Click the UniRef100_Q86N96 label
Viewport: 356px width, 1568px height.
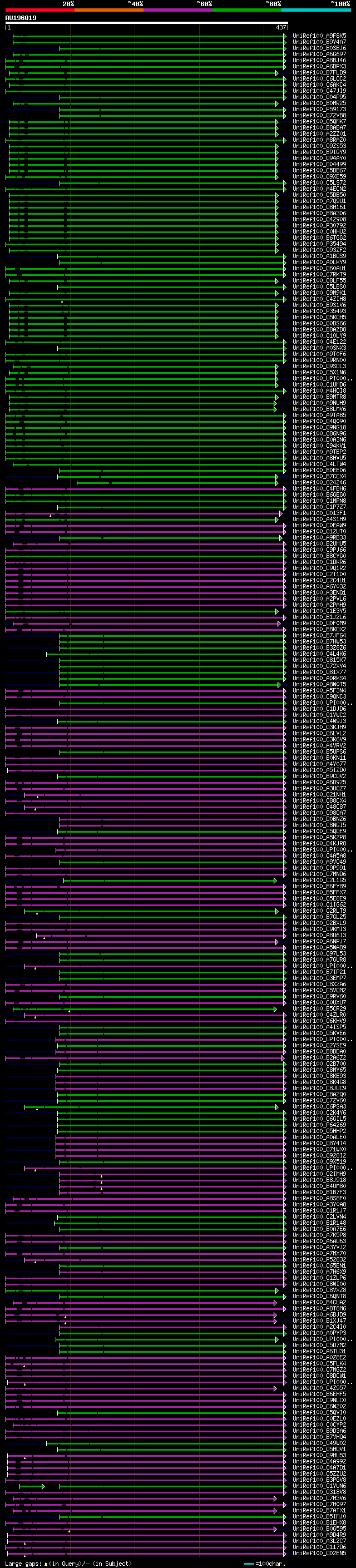(x=319, y=433)
